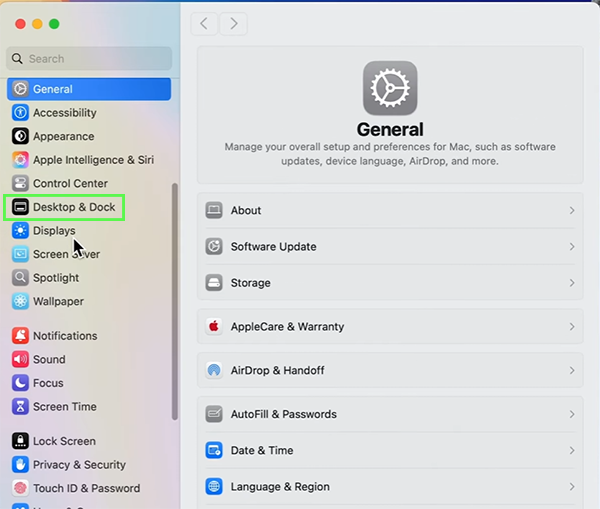Click the Wallpaper flower icon
600x509 pixels.
[x=20, y=301]
